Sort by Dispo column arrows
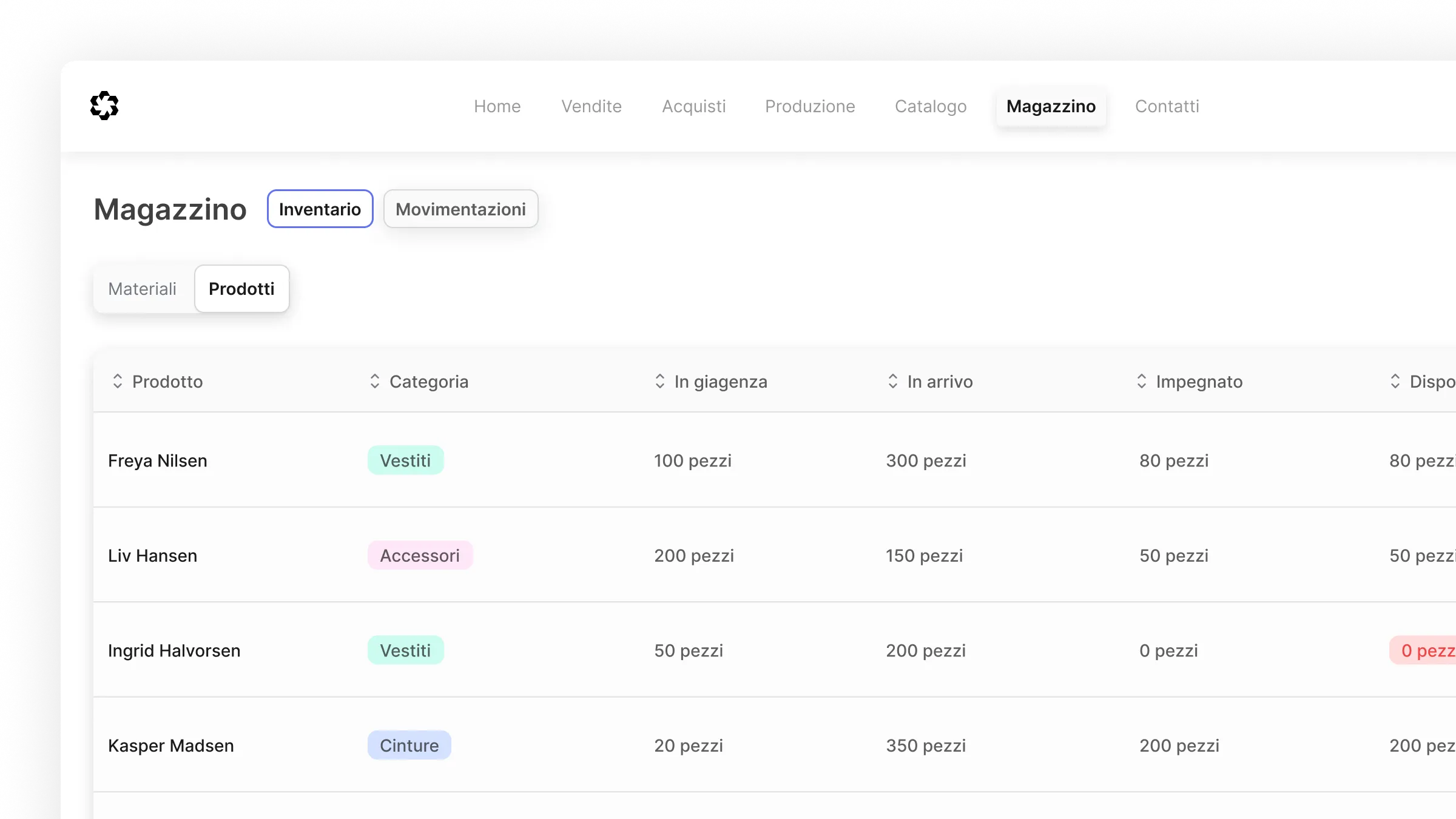This screenshot has width=1456, height=819. coord(1395,381)
